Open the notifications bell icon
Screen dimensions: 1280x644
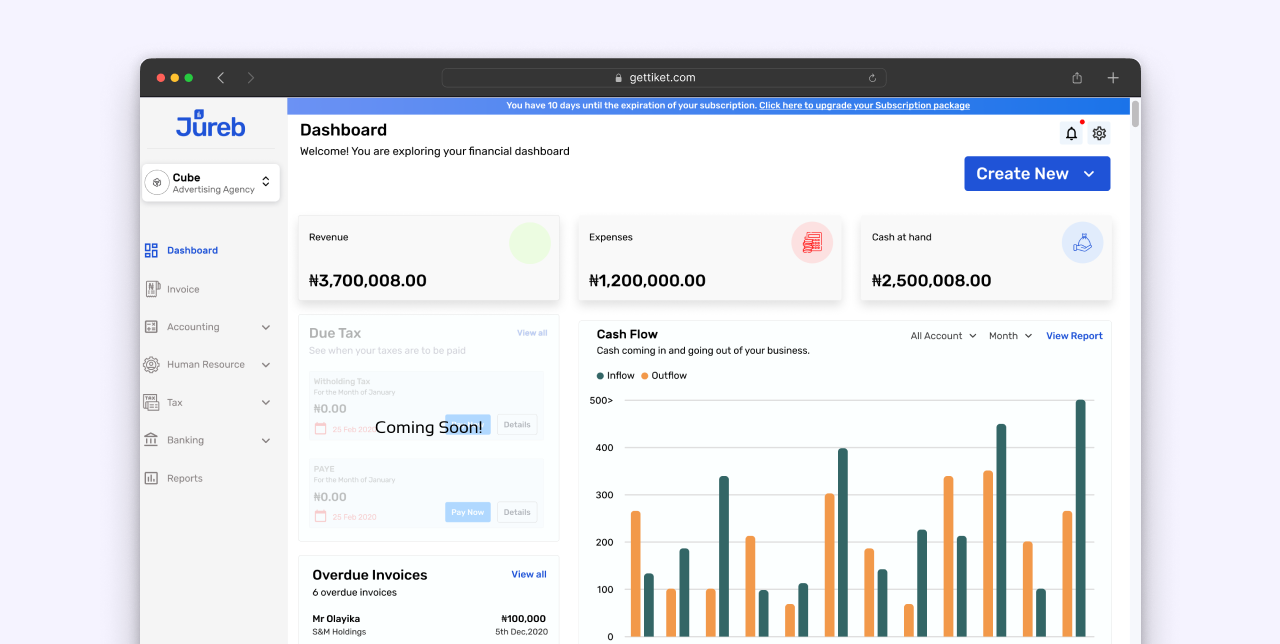tap(1071, 134)
